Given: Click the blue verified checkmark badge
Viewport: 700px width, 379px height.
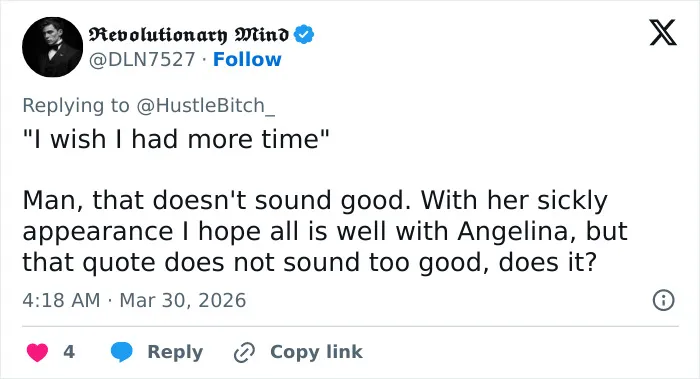Looking at the screenshot, I should pyautogui.click(x=304, y=34).
